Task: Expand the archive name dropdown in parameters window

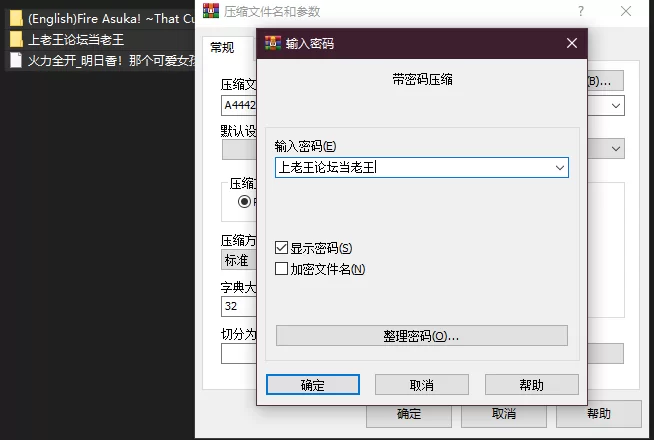Action: click(x=616, y=106)
